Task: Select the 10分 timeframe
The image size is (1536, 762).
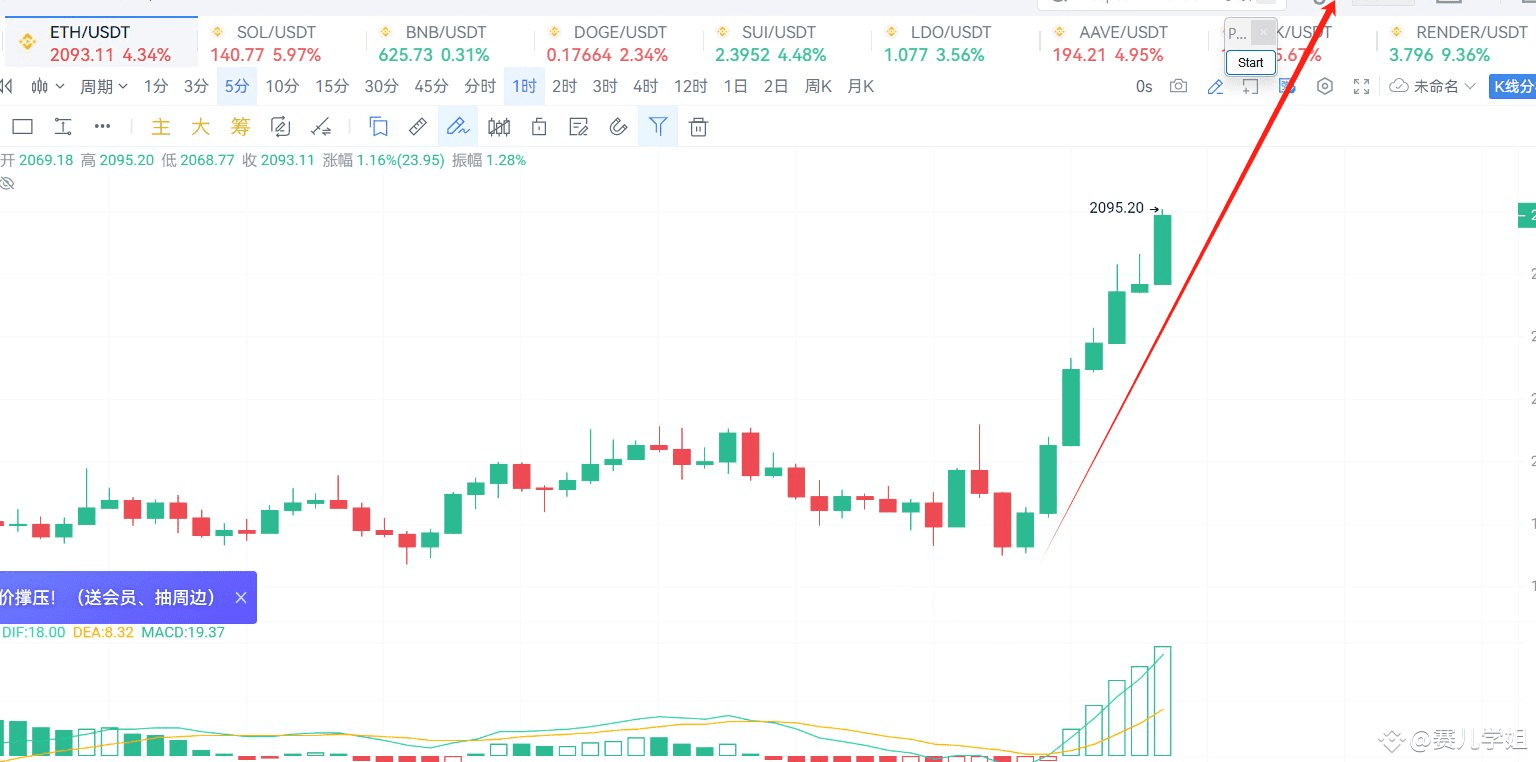Action: 282,87
